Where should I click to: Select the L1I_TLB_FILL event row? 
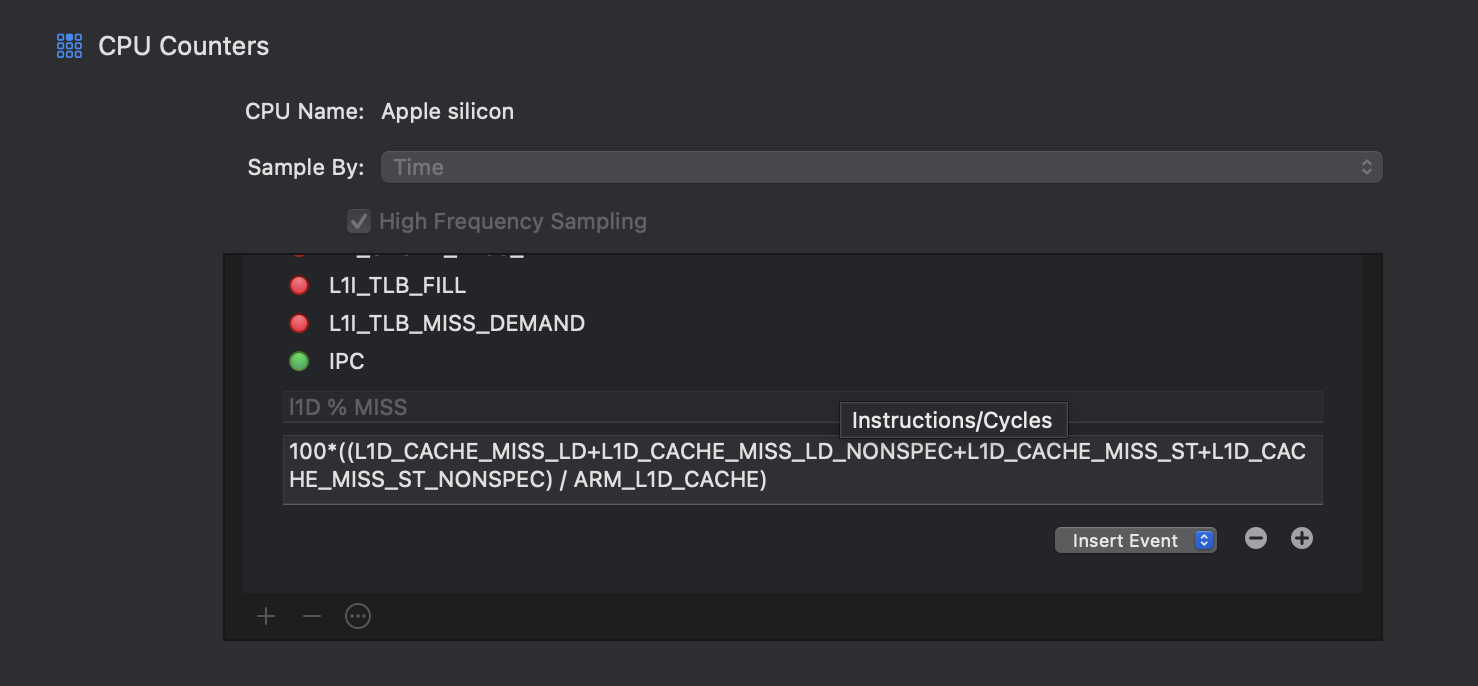click(397, 286)
